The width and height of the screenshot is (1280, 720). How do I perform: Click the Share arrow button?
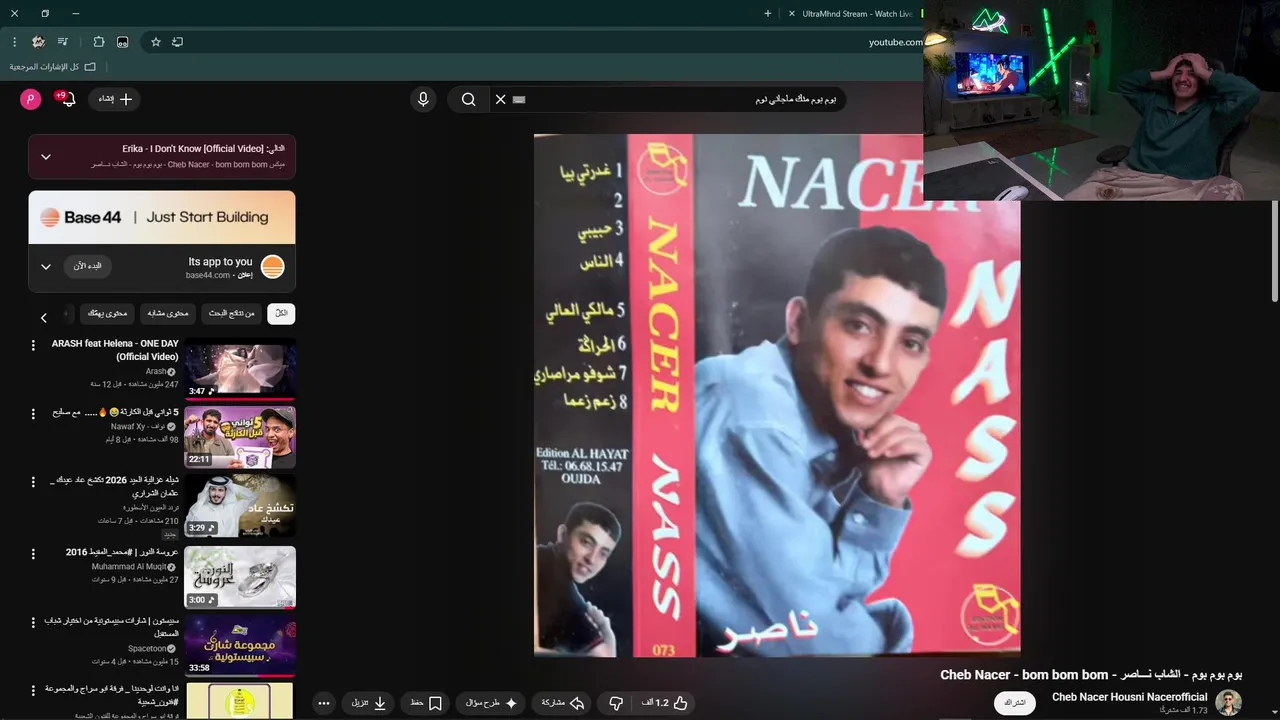point(563,703)
